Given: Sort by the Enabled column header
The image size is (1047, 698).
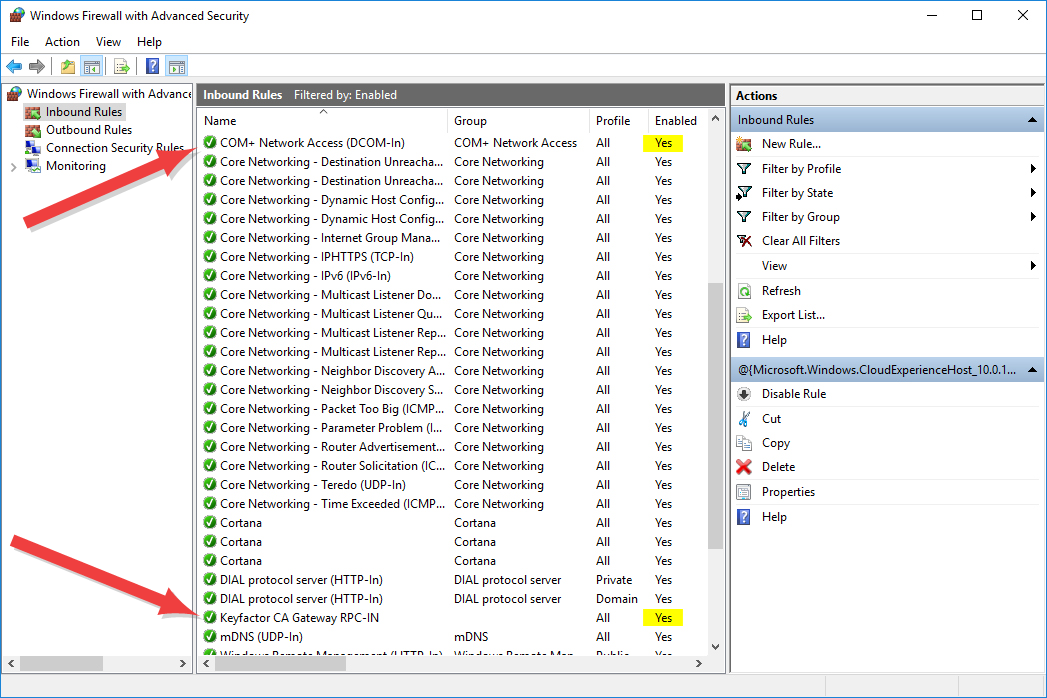Looking at the screenshot, I should (x=676, y=120).
